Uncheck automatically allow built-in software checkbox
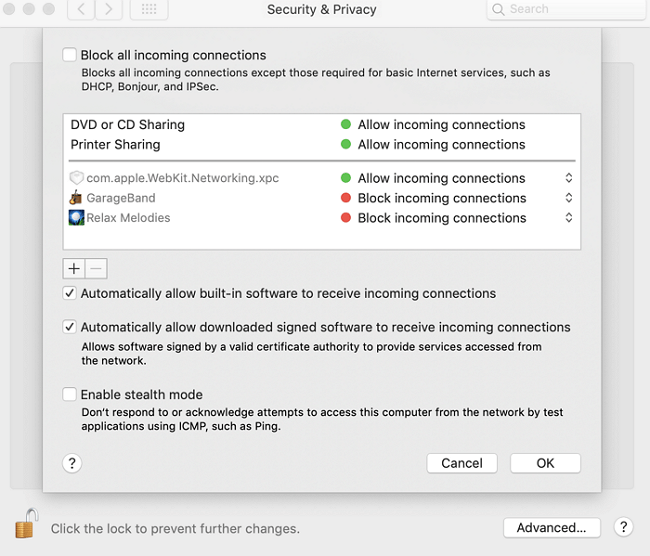Viewport: 650px width, 556px height. coord(70,294)
